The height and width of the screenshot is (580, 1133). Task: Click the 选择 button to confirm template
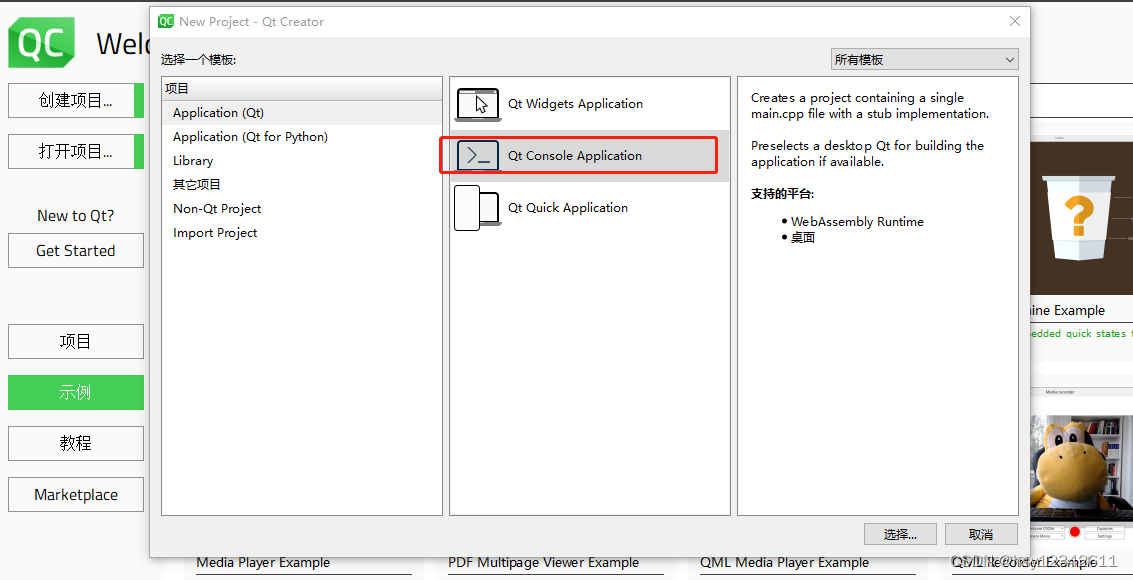[899, 533]
